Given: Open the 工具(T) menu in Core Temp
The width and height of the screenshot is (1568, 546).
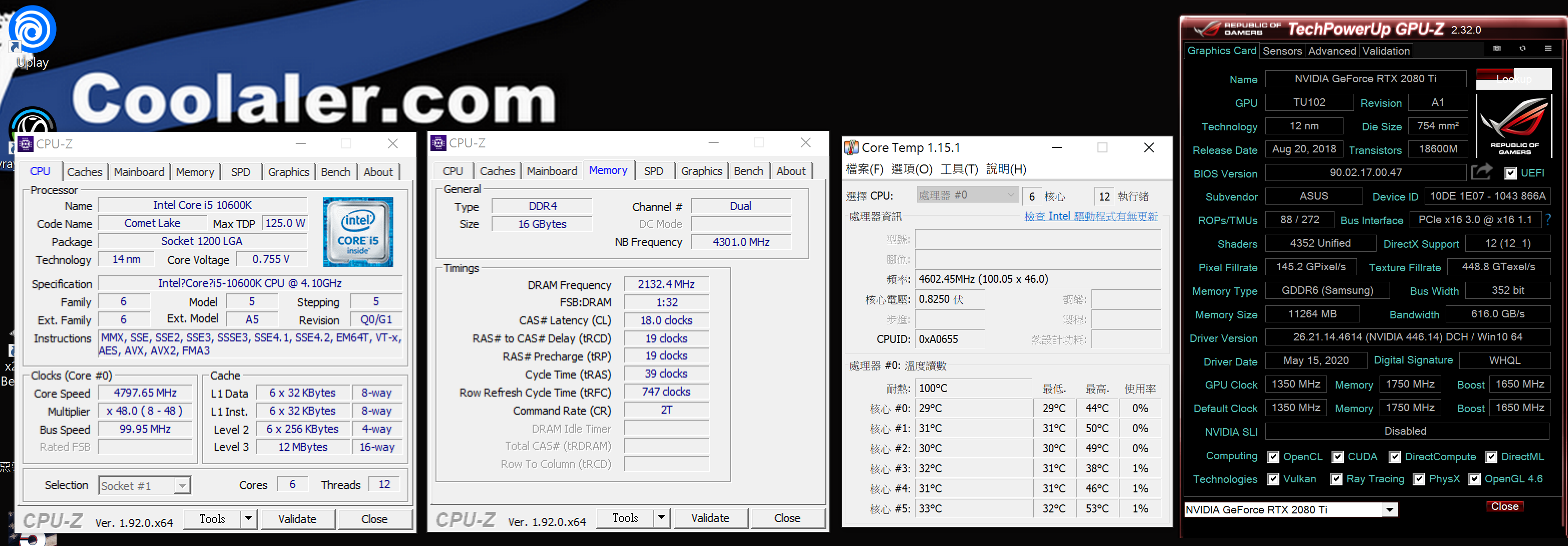Looking at the screenshot, I should (x=959, y=169).
